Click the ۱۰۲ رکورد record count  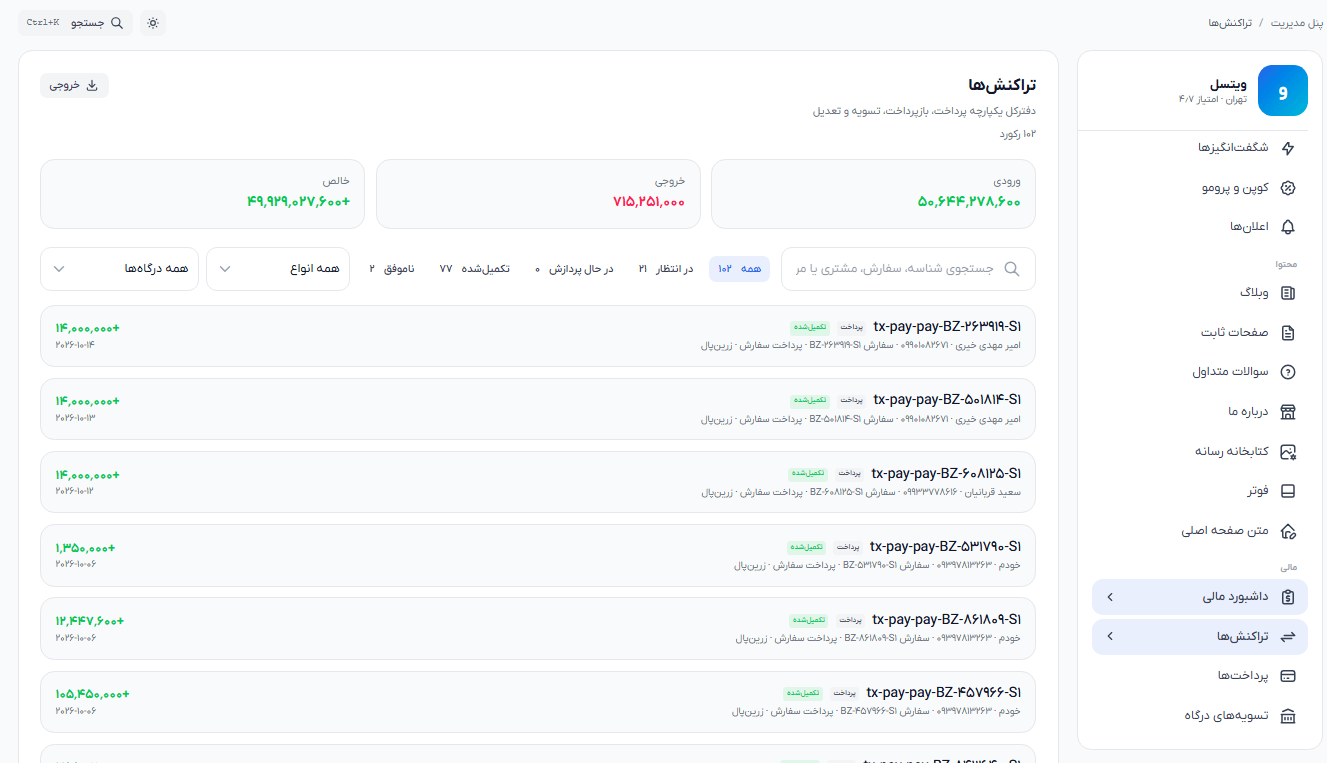(1016, 133)
